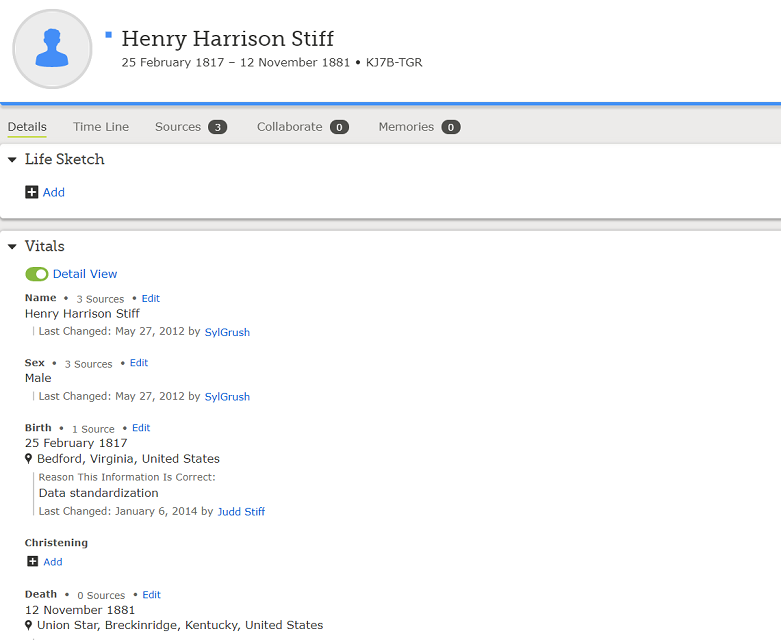Edit the Name vital

coord(150,298)
